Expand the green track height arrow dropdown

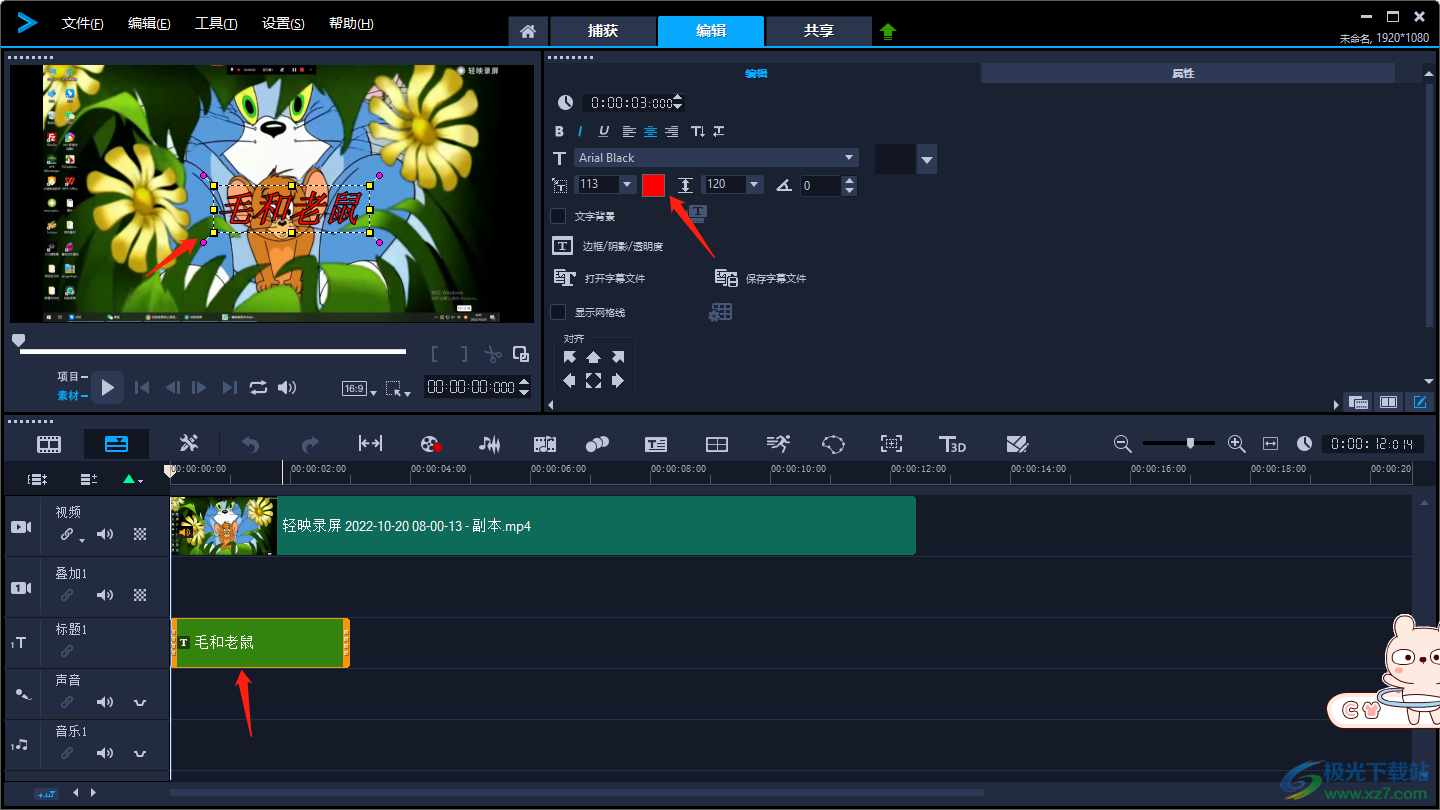[133, 480]
